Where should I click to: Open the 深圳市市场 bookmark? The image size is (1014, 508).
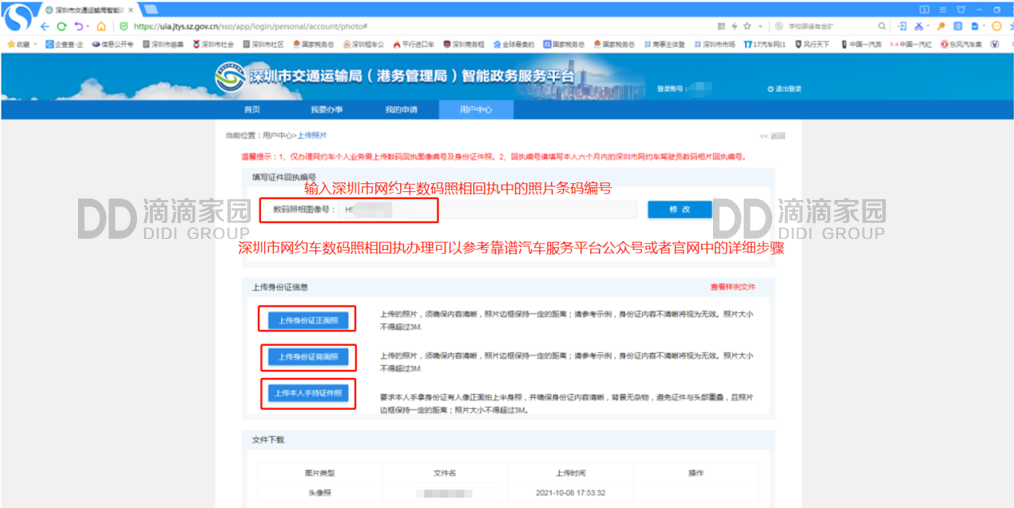coord(715,44)
